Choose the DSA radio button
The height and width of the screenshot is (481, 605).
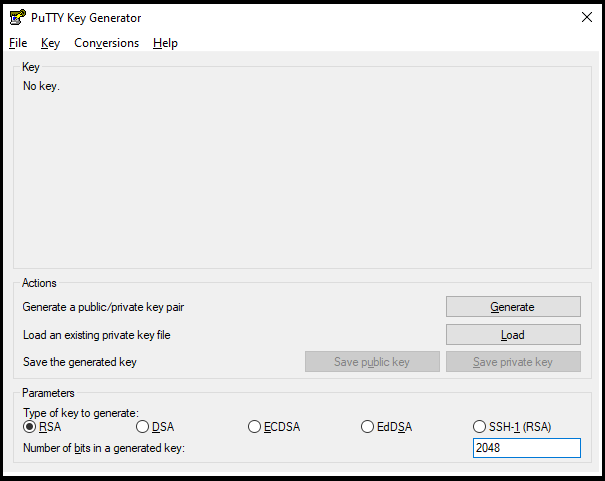(x=143, y=427)
